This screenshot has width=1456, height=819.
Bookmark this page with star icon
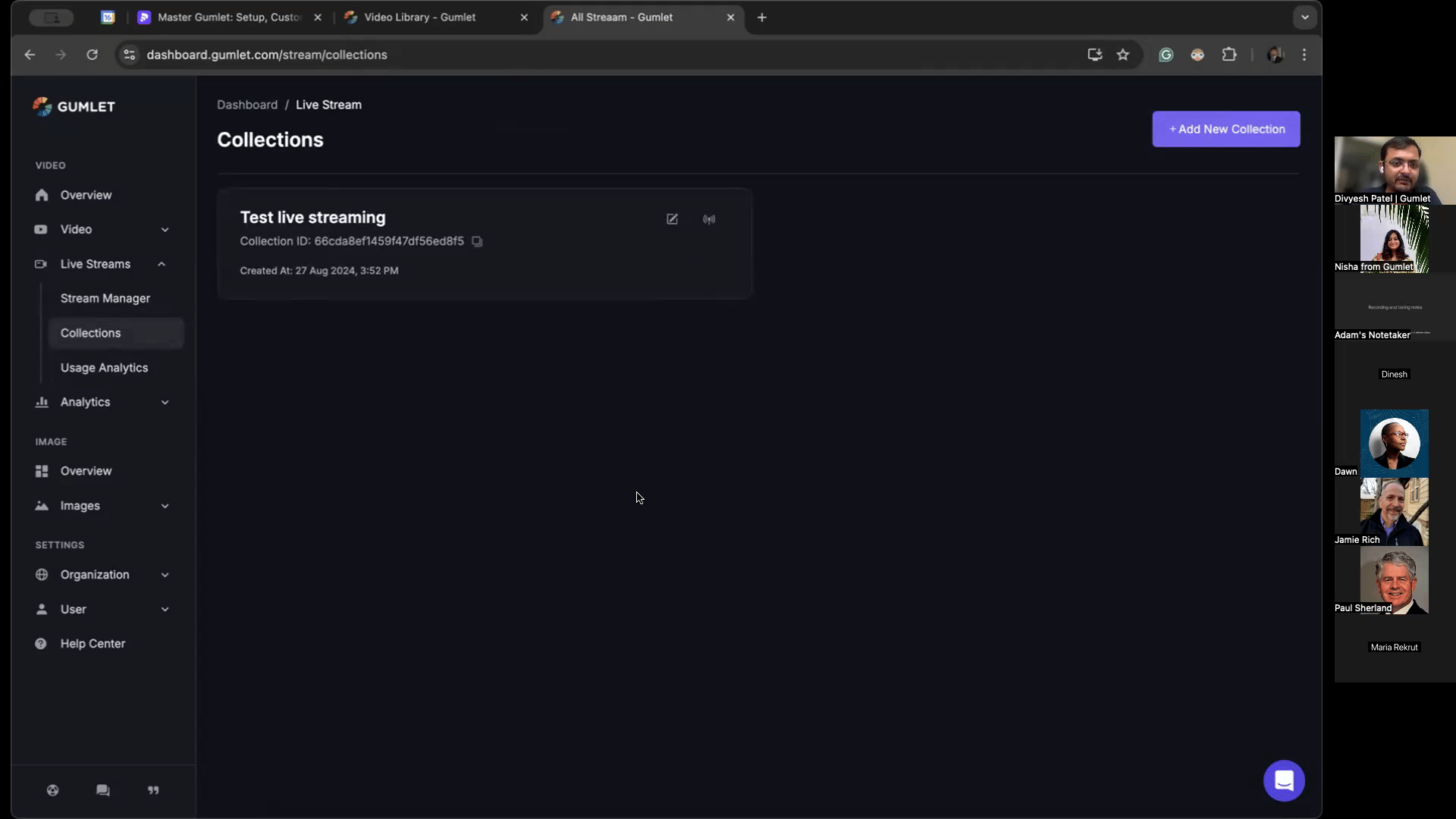coord(1123,55)
